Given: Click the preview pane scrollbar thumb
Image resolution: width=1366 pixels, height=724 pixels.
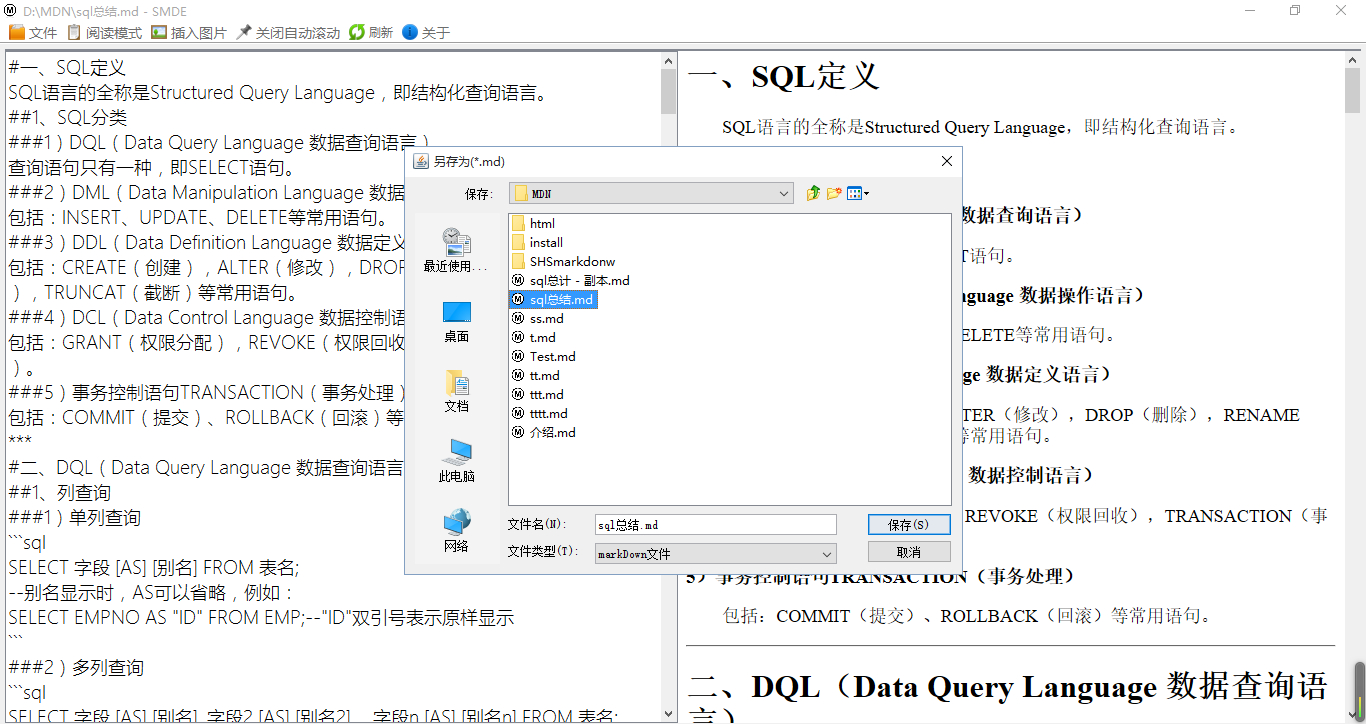Looking at the screenshot, I should pos(1354,91).
